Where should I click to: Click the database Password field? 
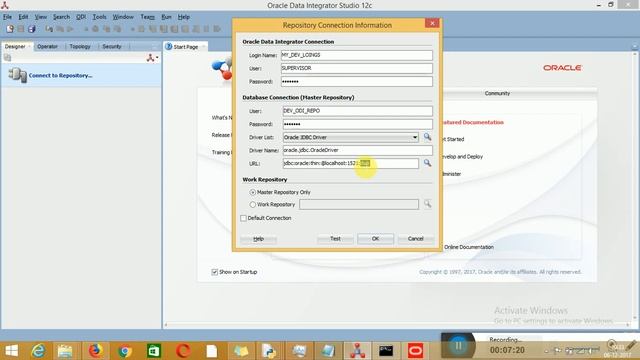pos(358,124)
